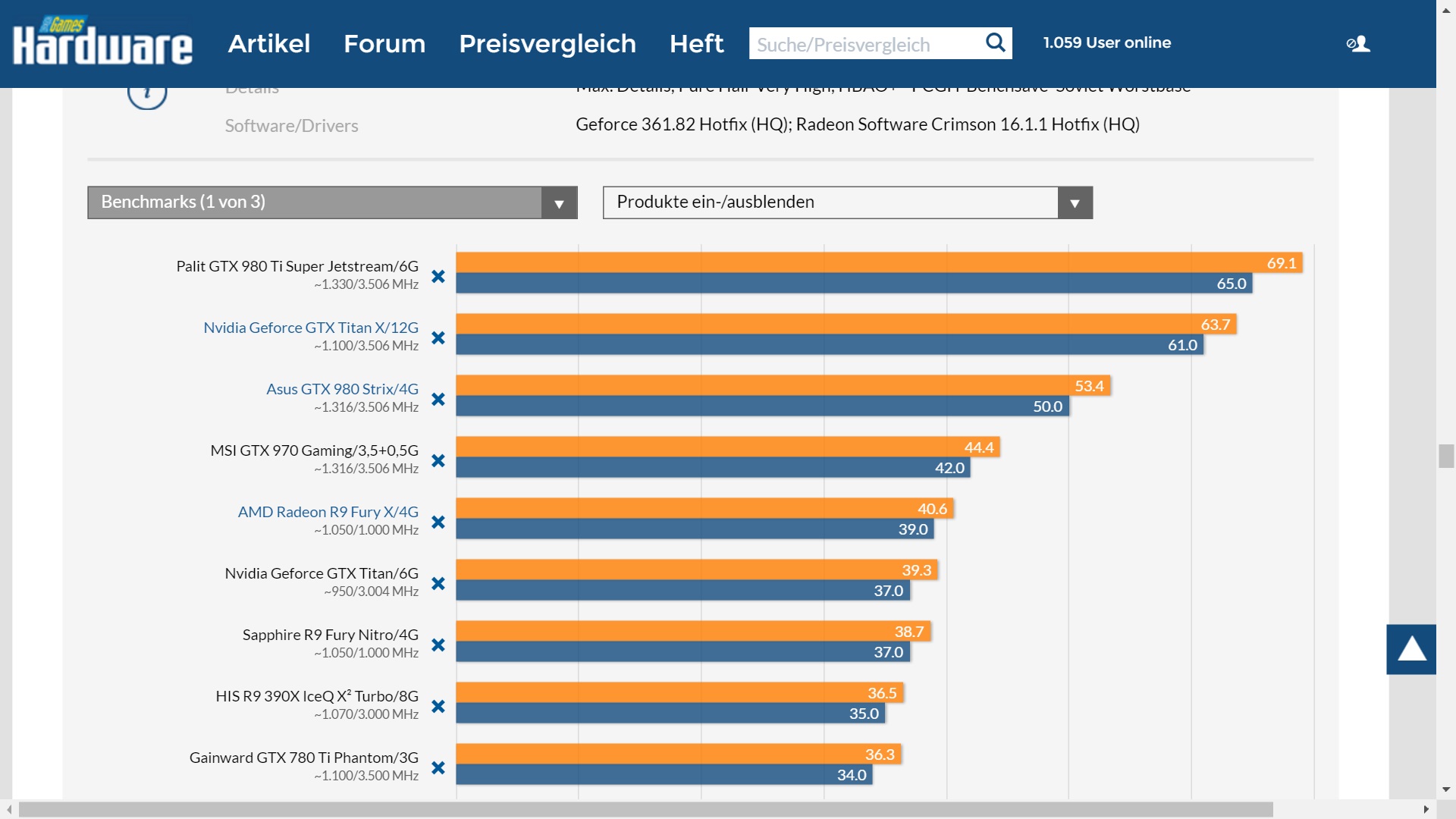This screenshot has height=819, width=1456.
Task: Remove MSI GTX 970 Gaming row
Action: [438, 461]
